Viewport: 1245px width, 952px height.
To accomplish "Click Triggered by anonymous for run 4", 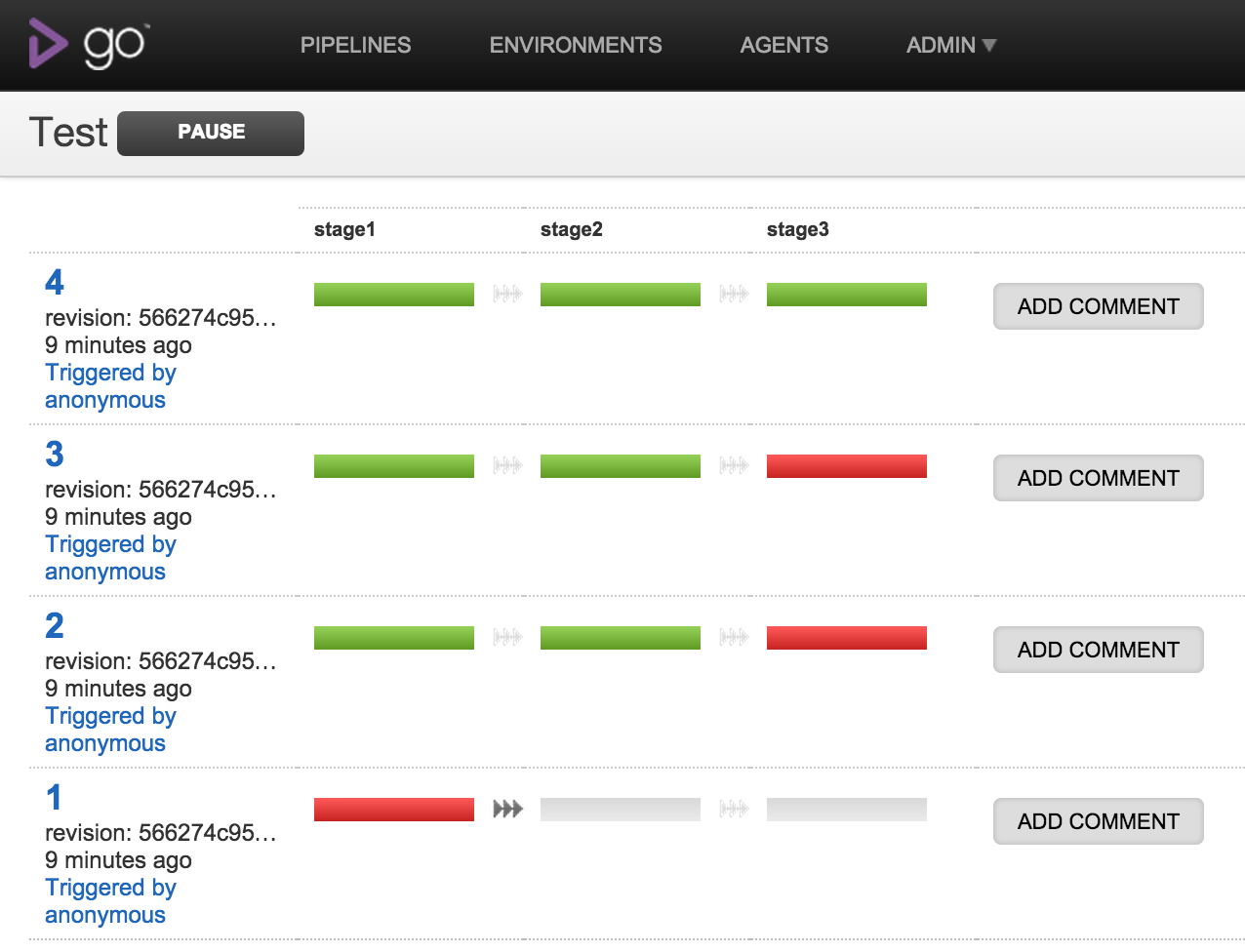I will (110, 386).
